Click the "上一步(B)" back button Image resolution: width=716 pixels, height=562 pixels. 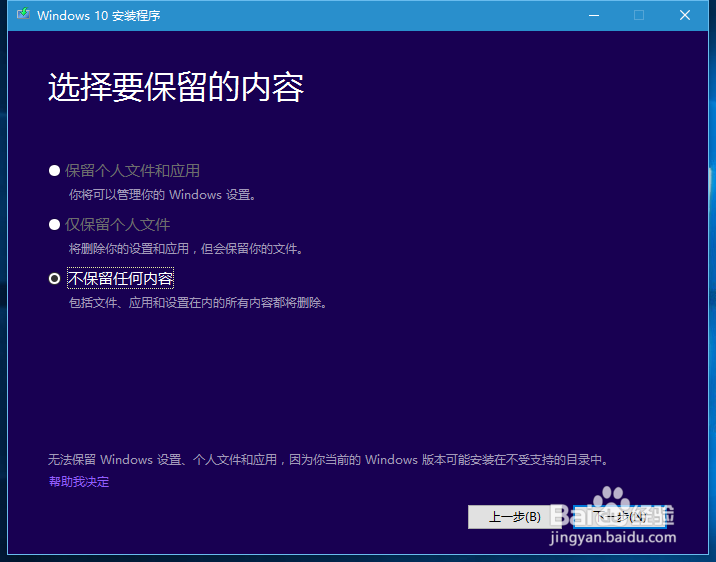coord(515,517)
